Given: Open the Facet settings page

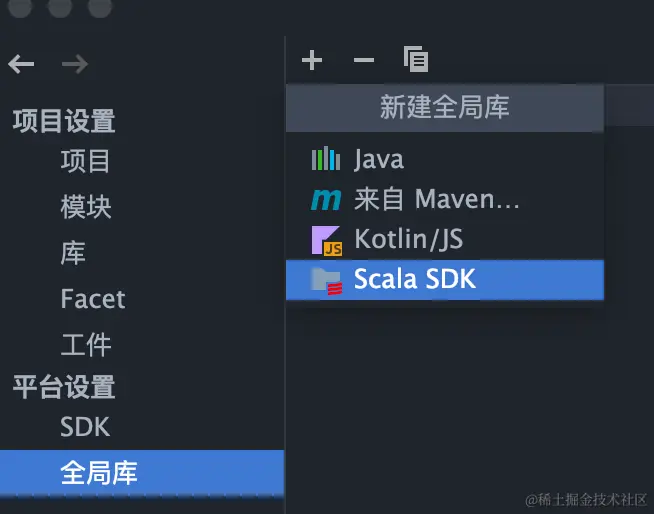Looking at the screenshot, I should click(93, 299).
